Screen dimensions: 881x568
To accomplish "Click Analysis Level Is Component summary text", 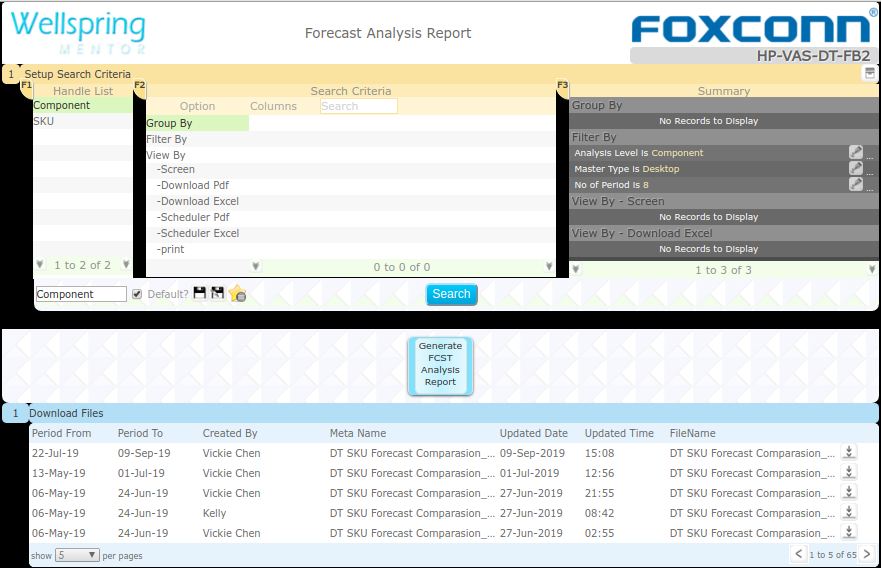I will [638, 153].
